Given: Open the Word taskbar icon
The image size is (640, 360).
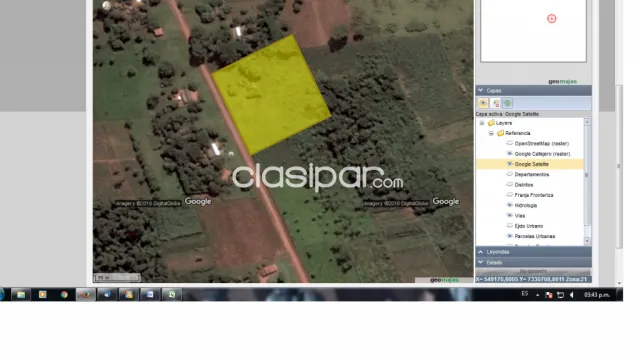Looking at the screenshot, I should point(150,294).
